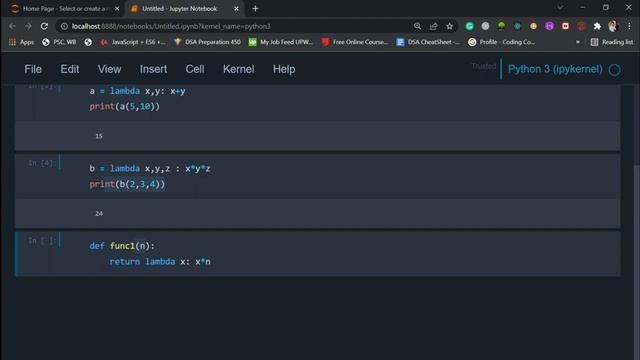Open the gray circle extension icon
This screenshot has height=360, width=640.
[x=485, y=26]
